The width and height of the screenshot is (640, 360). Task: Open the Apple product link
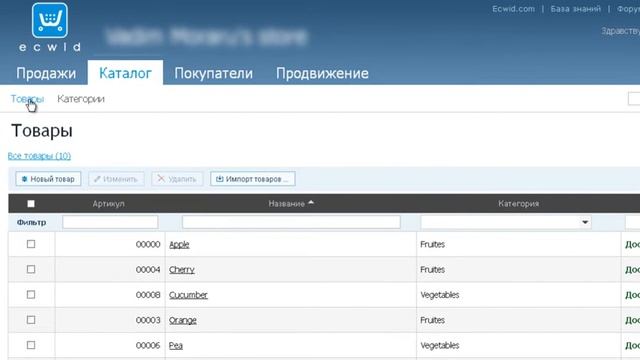179,244
